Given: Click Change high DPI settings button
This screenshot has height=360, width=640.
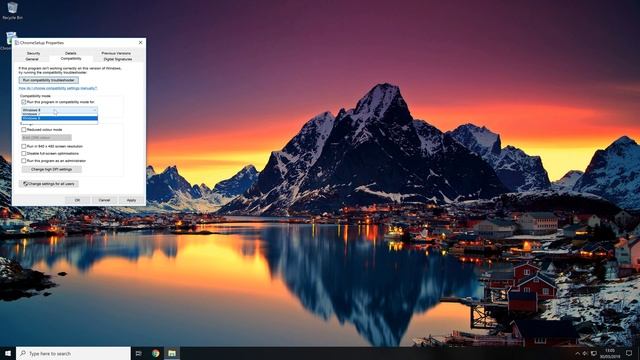Looking at the screenshot, I should [x=51, y=169].
